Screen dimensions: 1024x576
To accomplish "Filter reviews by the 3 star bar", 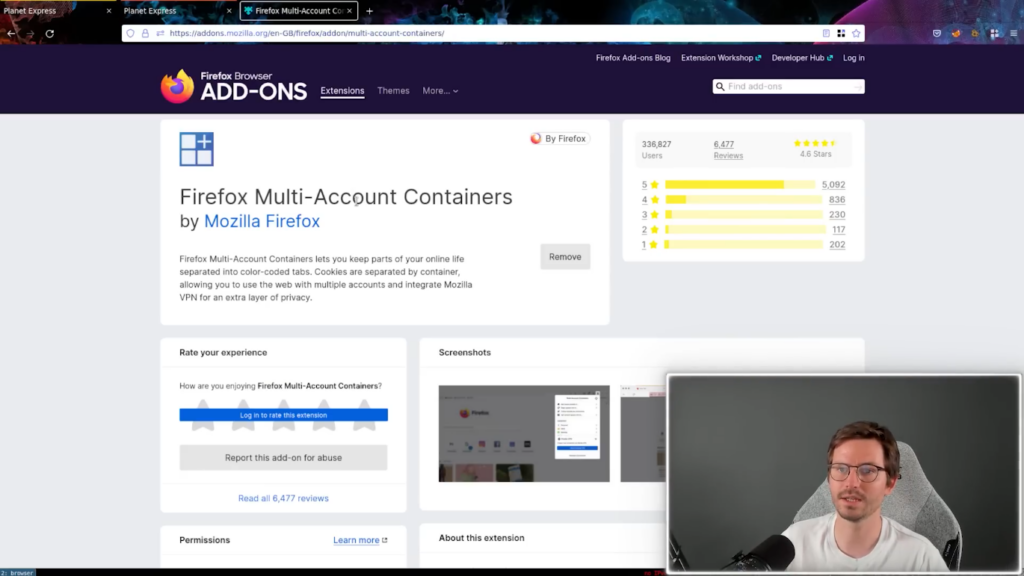I will click(743, 214).
